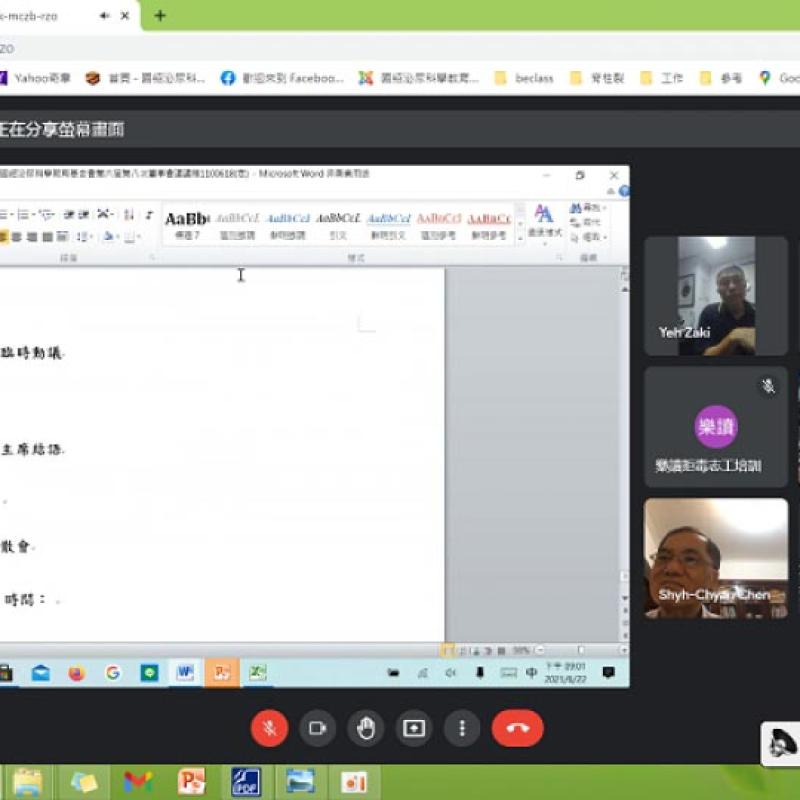Screen dimensions: 800x800
Task: Open the 工作 bookmarks folder
Action: 662,78
